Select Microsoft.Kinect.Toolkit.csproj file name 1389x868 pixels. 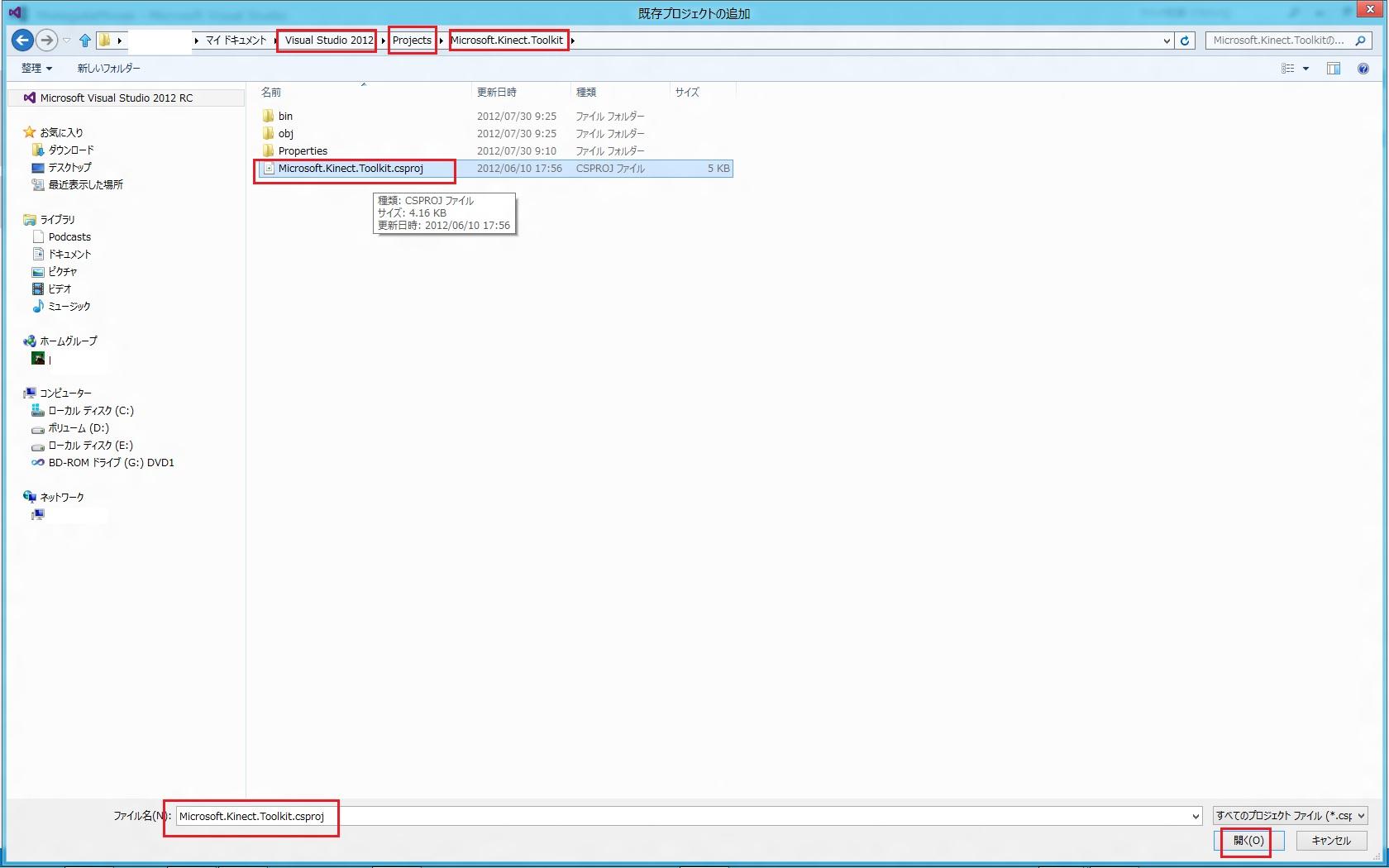pyautogui.click(x=351, y=169)
